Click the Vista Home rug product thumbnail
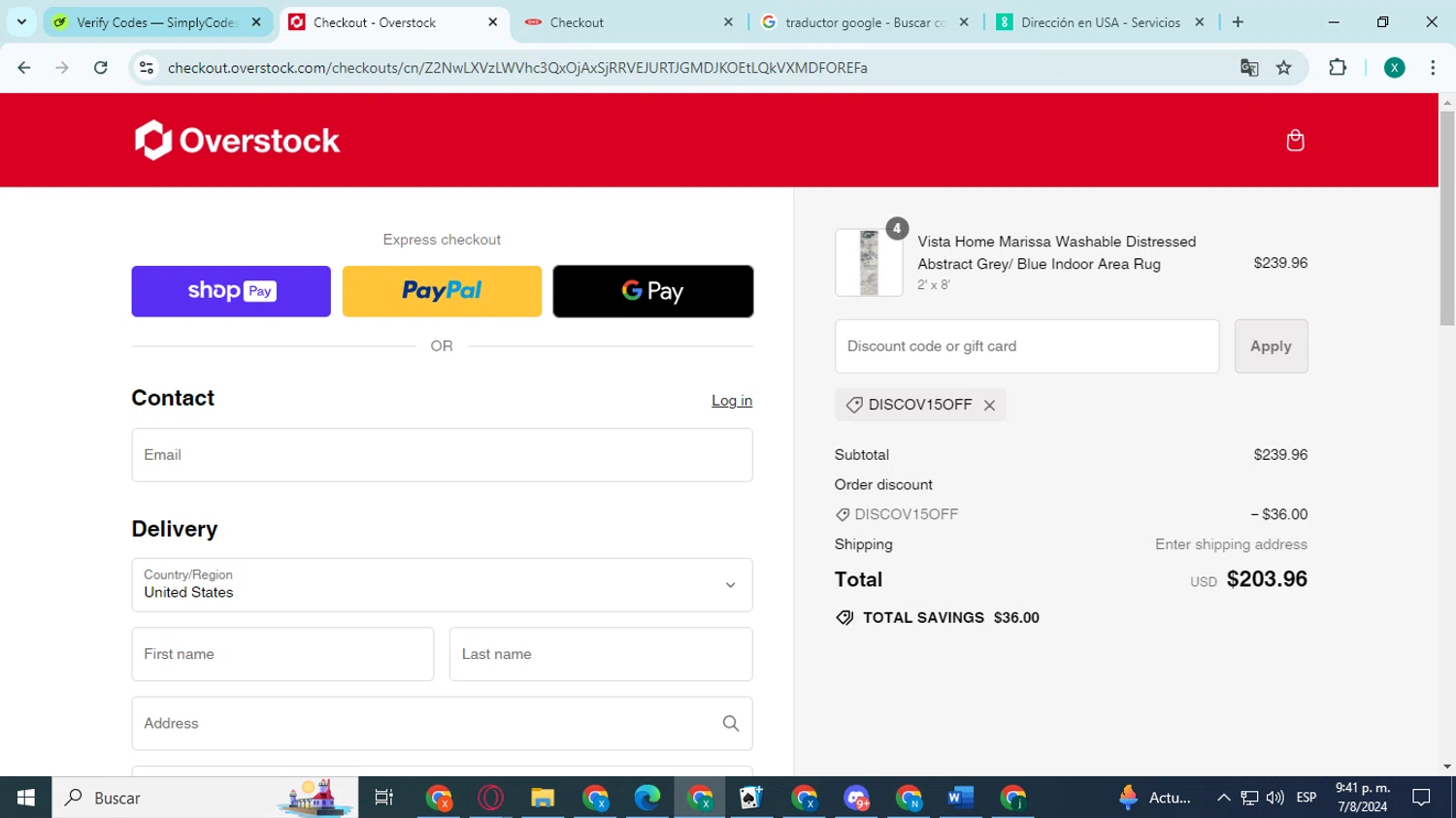 pos(869,263)
